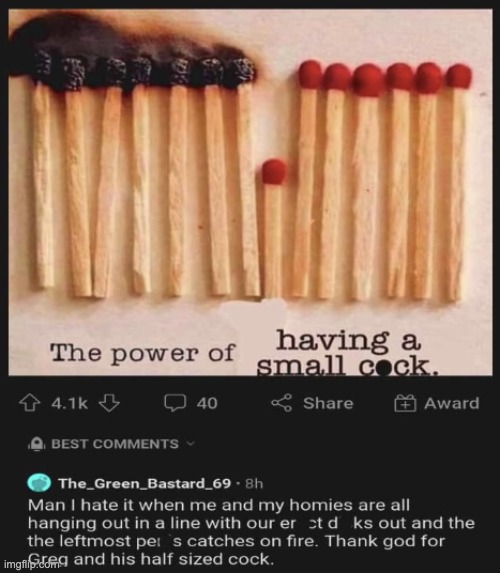Click the Share label
500x573 pixels.
click(x=328, y=403)
